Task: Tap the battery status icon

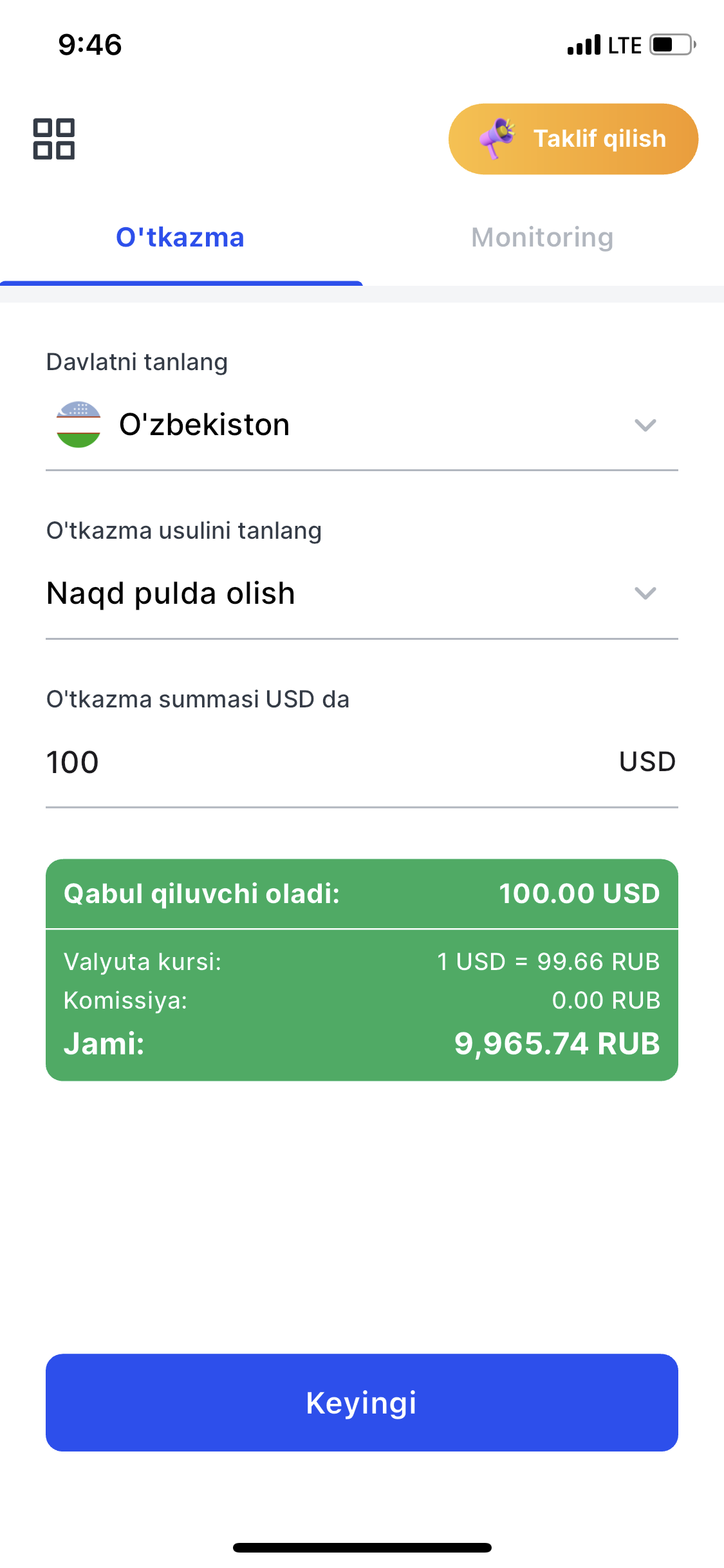Action: pyautogui.click(x=673, y=45)
